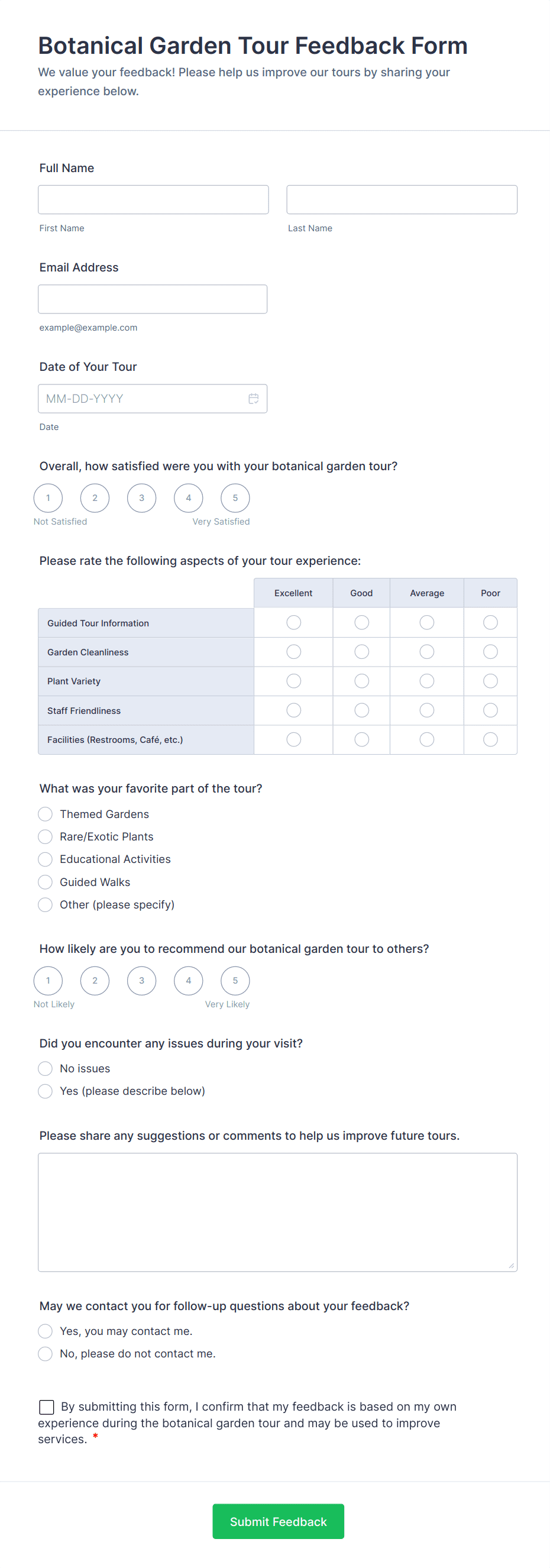Click the suggestions comment text area
The height and width of the screenshot is (1568, 550).
pos(277,1212)
